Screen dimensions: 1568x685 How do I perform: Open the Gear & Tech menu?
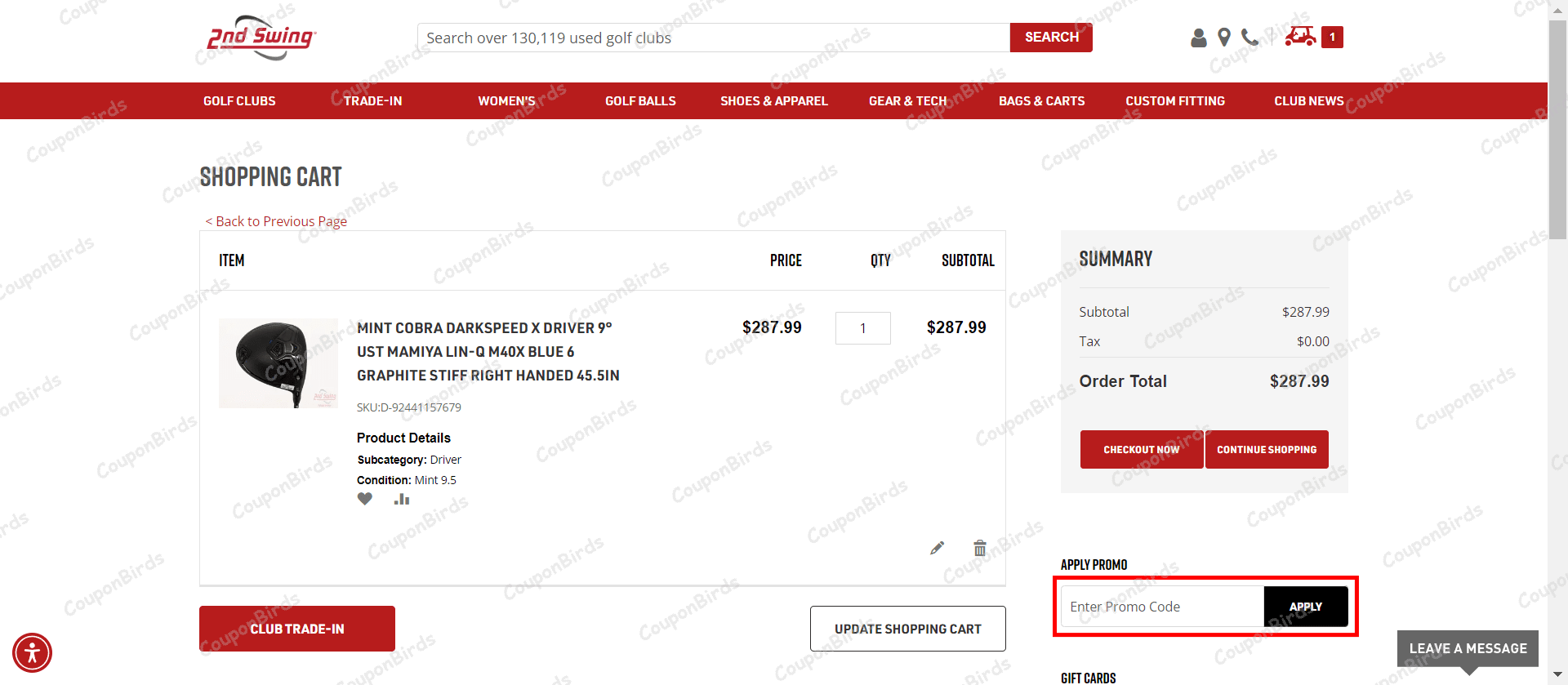(x=907, y=101)
